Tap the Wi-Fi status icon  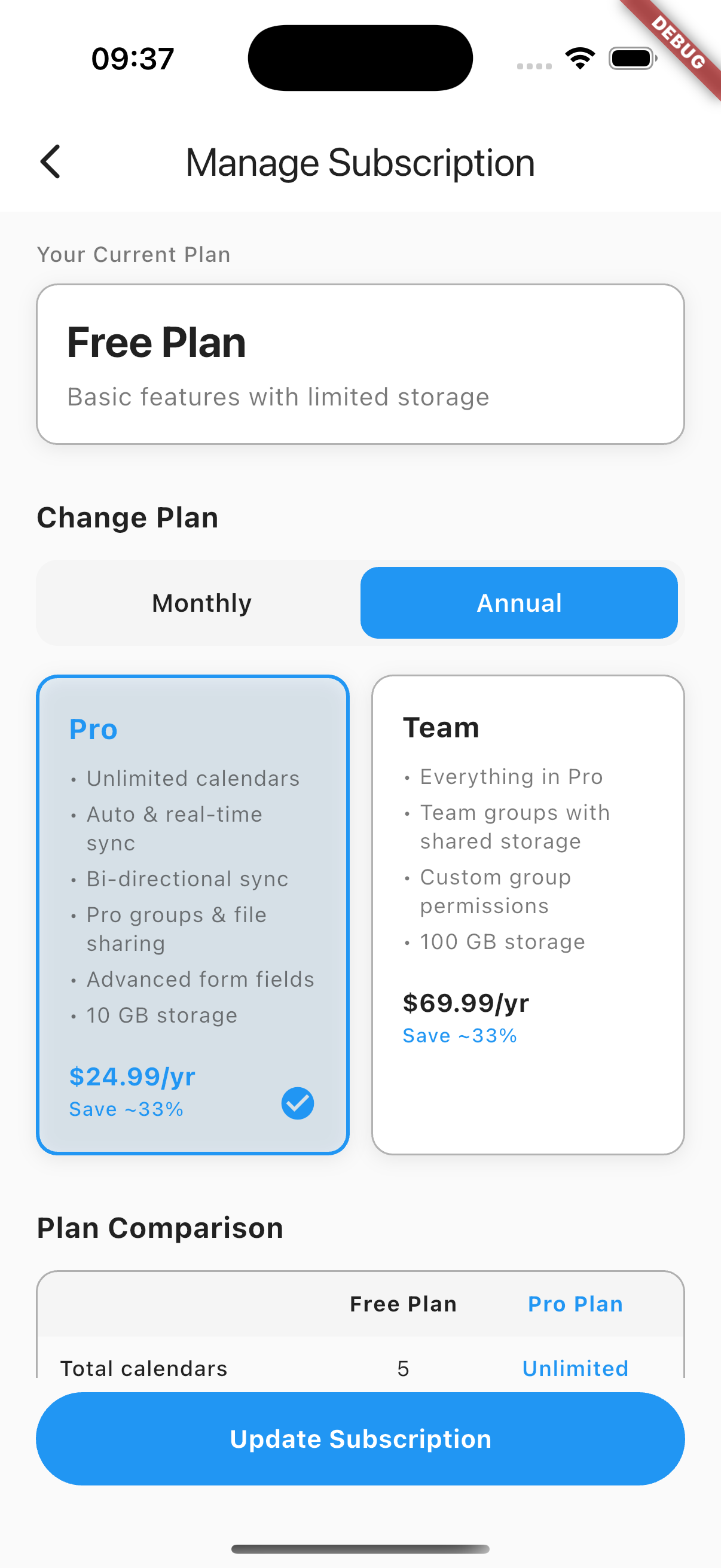point(580,58)
